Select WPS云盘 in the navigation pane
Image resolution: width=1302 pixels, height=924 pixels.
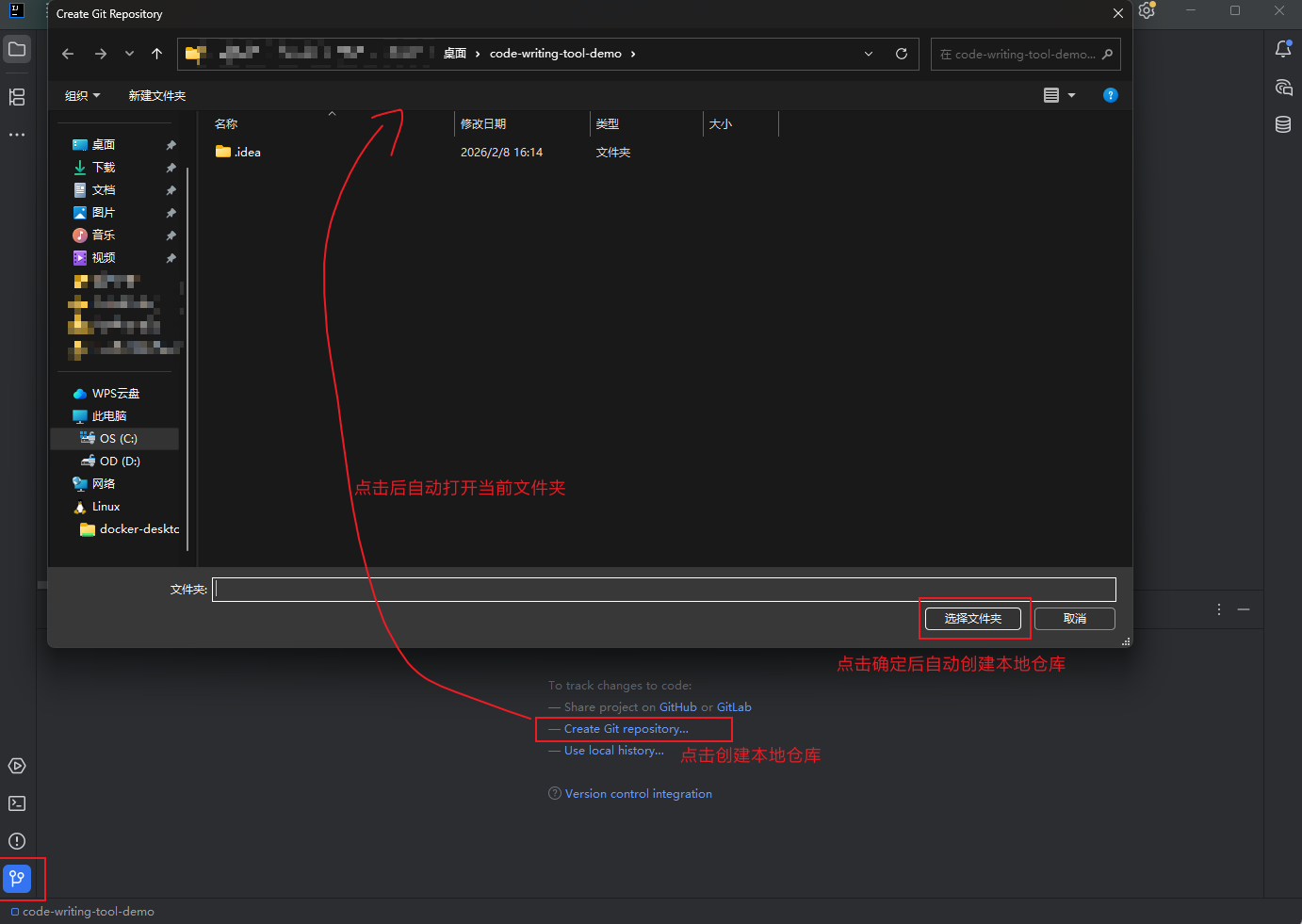(x=115, y=393)
